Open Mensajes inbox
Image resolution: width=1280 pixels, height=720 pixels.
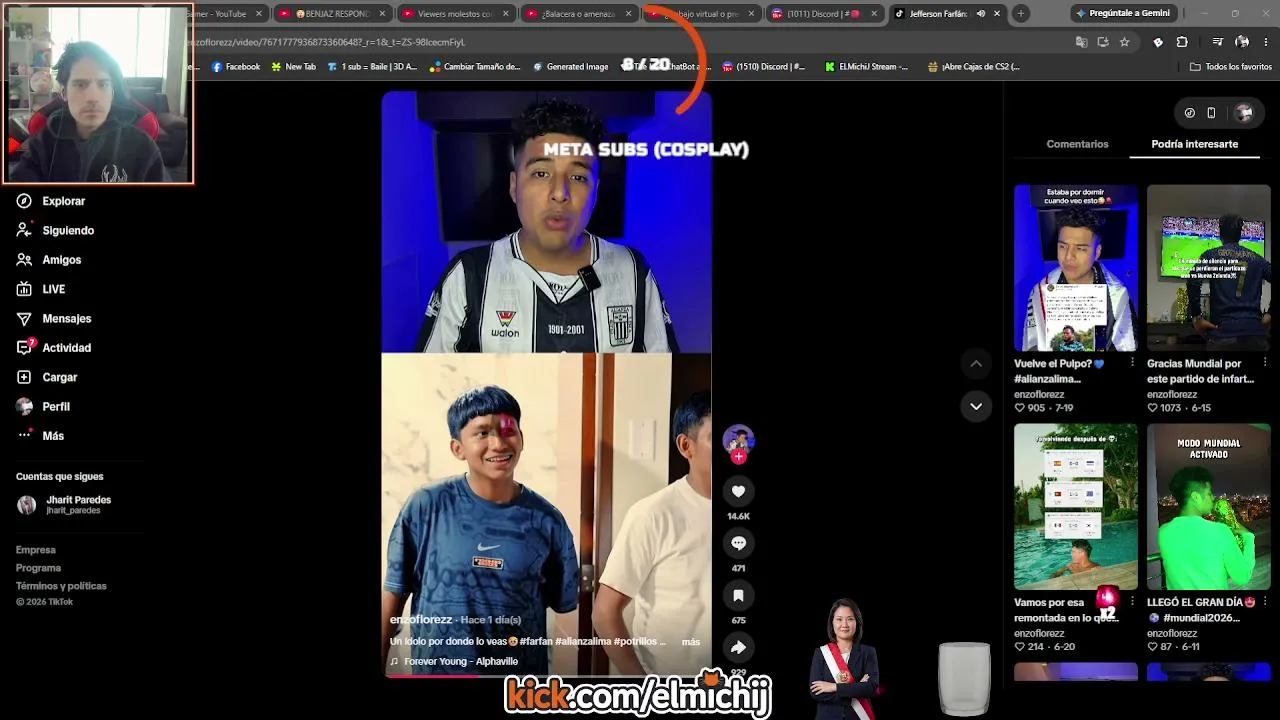[x=54, y=318]
